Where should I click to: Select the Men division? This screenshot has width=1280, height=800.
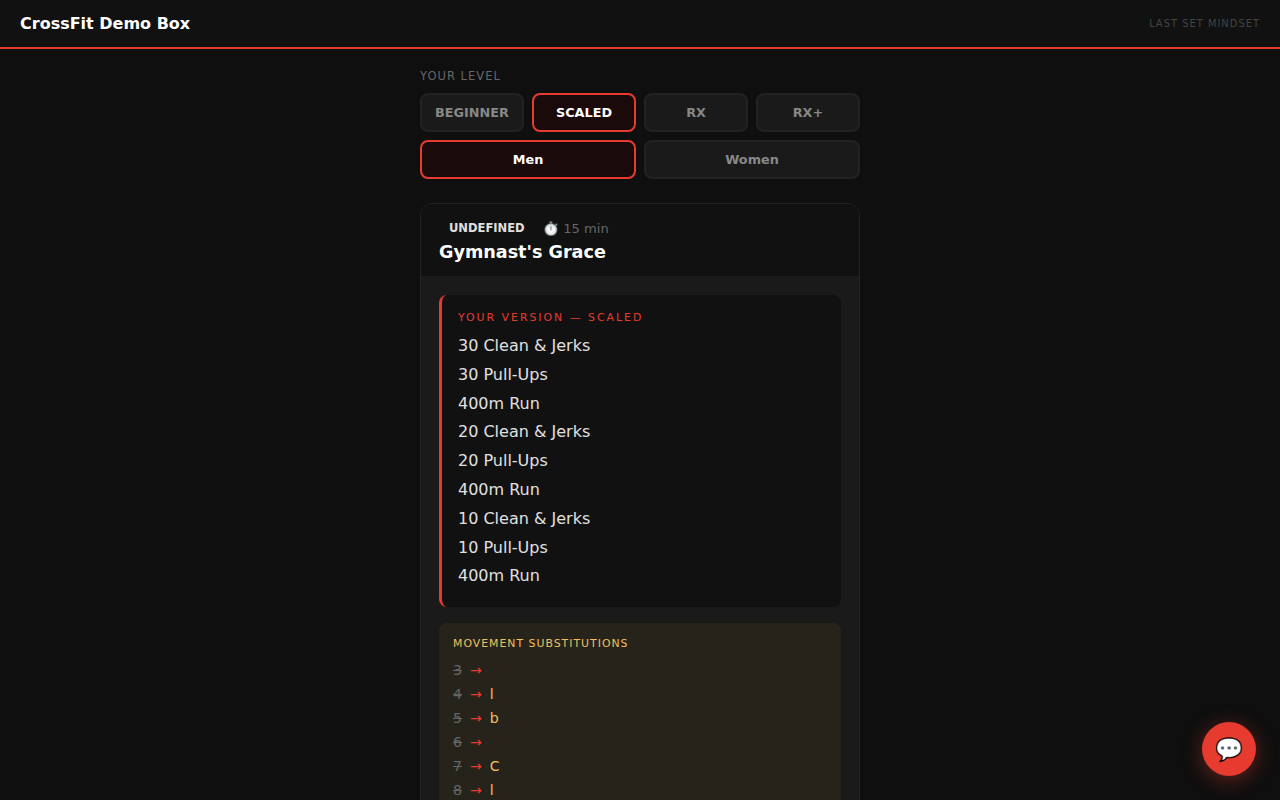point(528,160)
